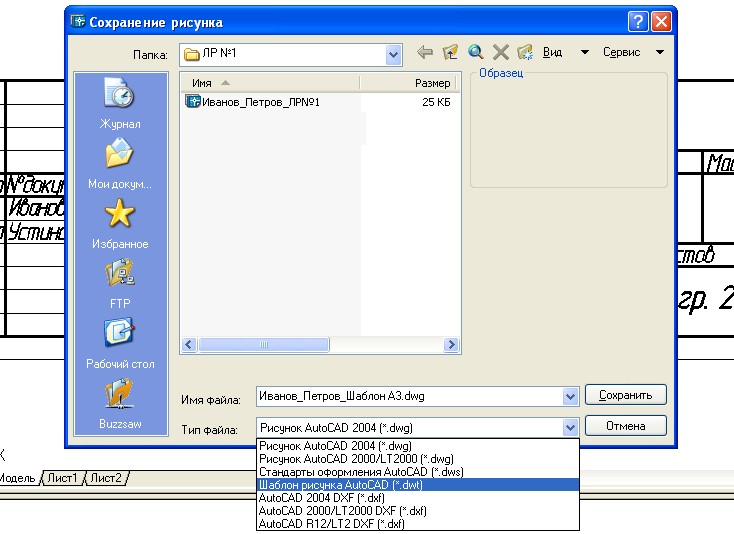Open the Мои документы folder shortcut
734x534 pixels.
(119, 162)
